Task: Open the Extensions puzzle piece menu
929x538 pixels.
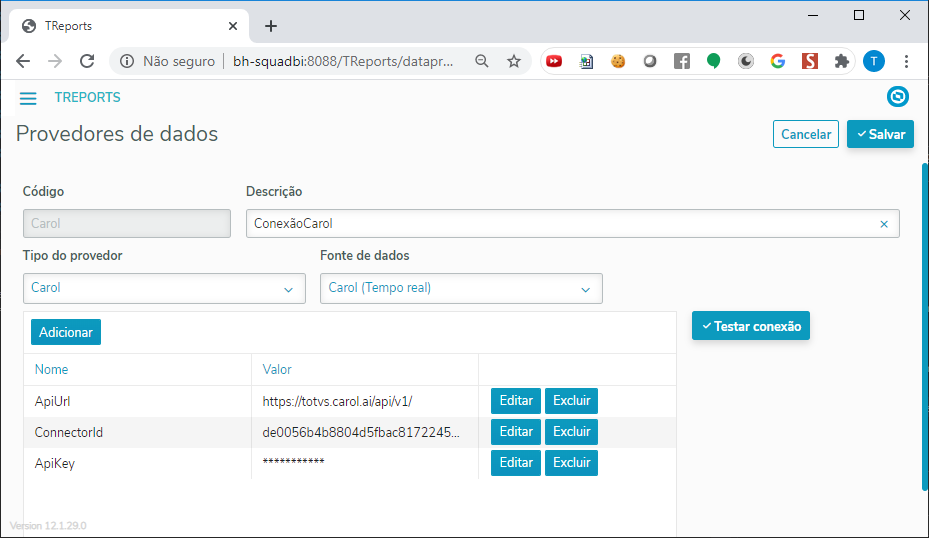Action: (841, 61)
